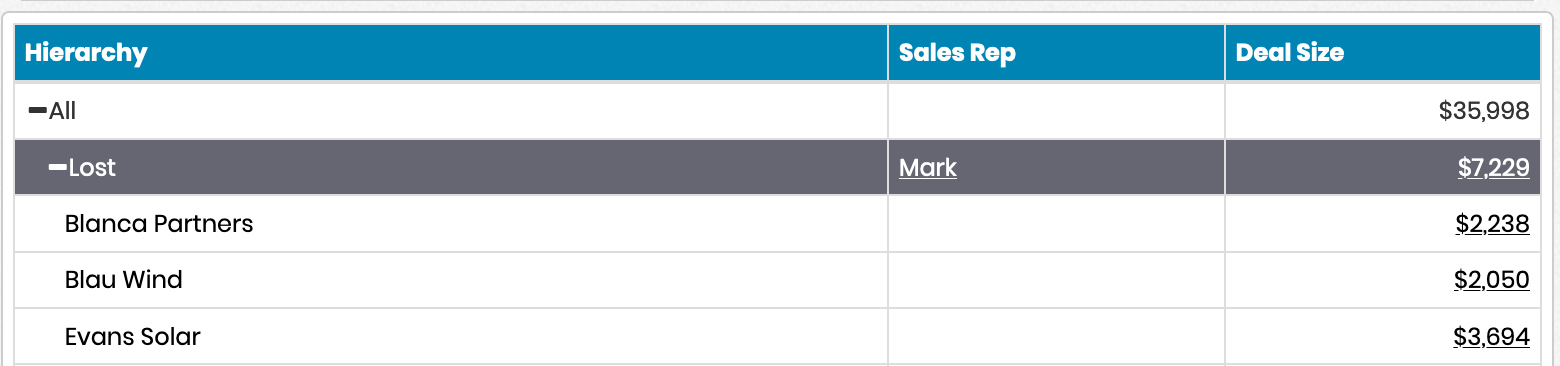
Task: Click the $3,694 deal size link
Action: pyautogui.click(x=1492, y=337)
